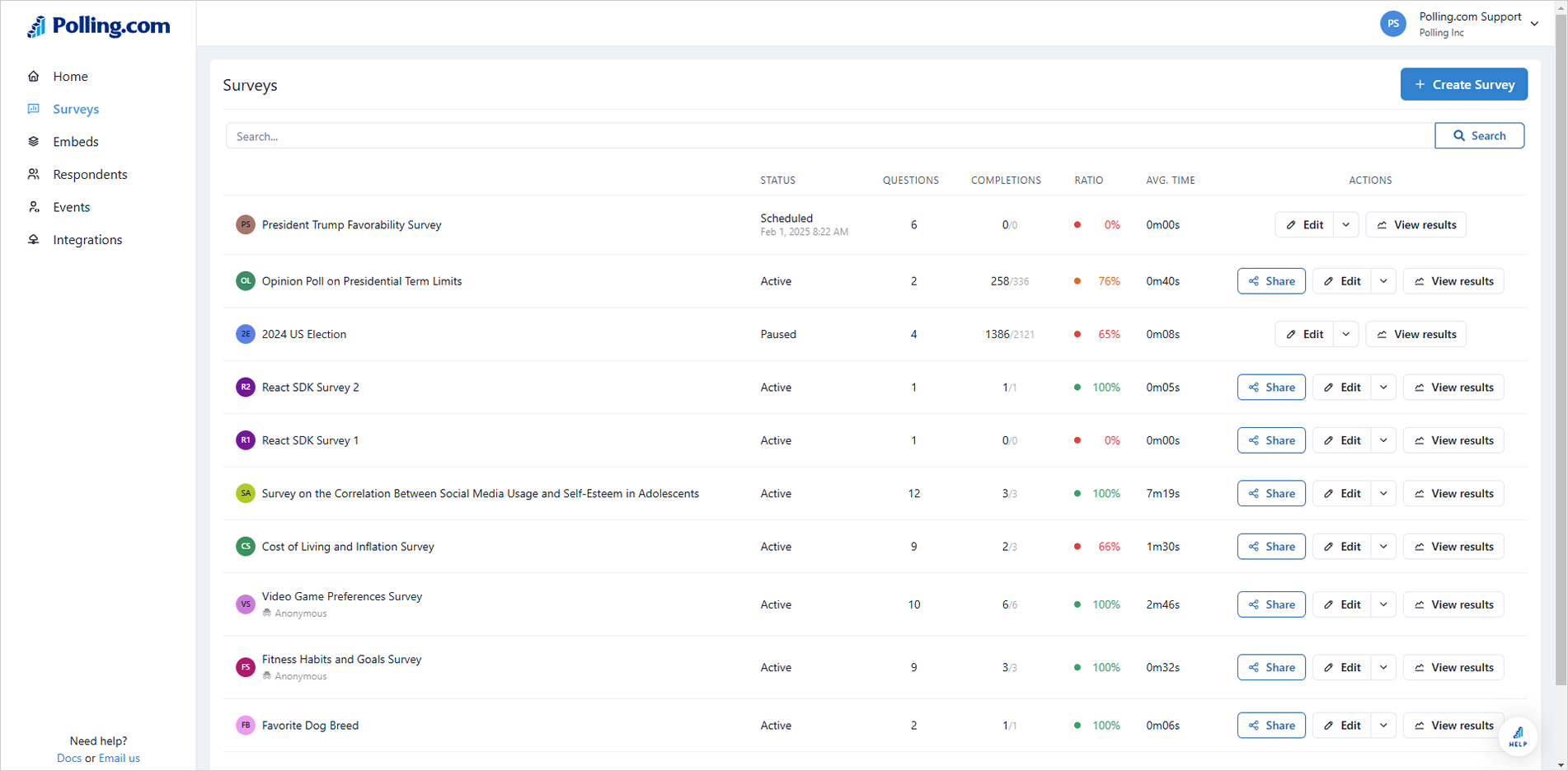
Task: Expand edit dropdown for Fitness Habits survey
Action: [1383, 667]
